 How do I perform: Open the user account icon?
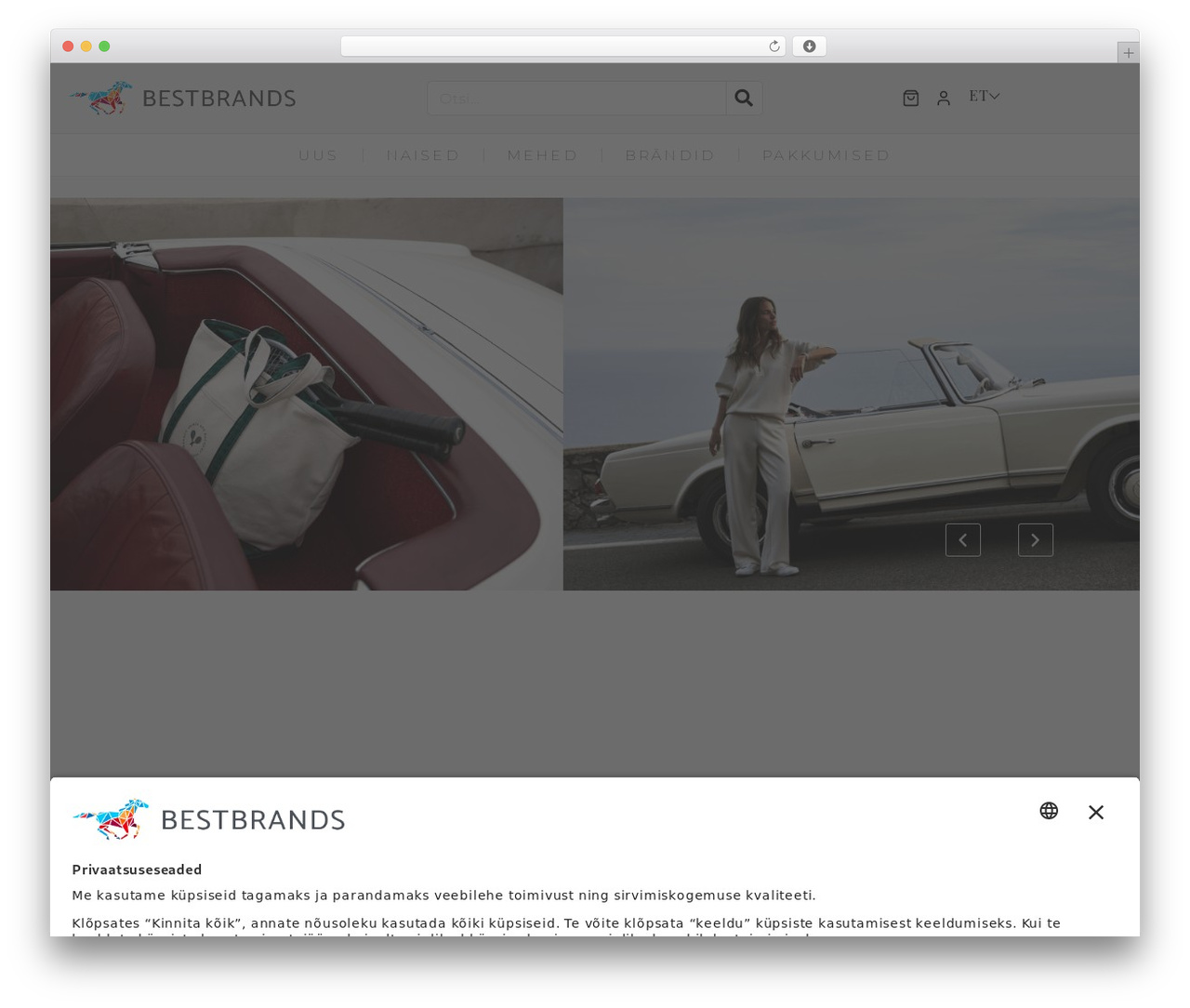point(944,98)
